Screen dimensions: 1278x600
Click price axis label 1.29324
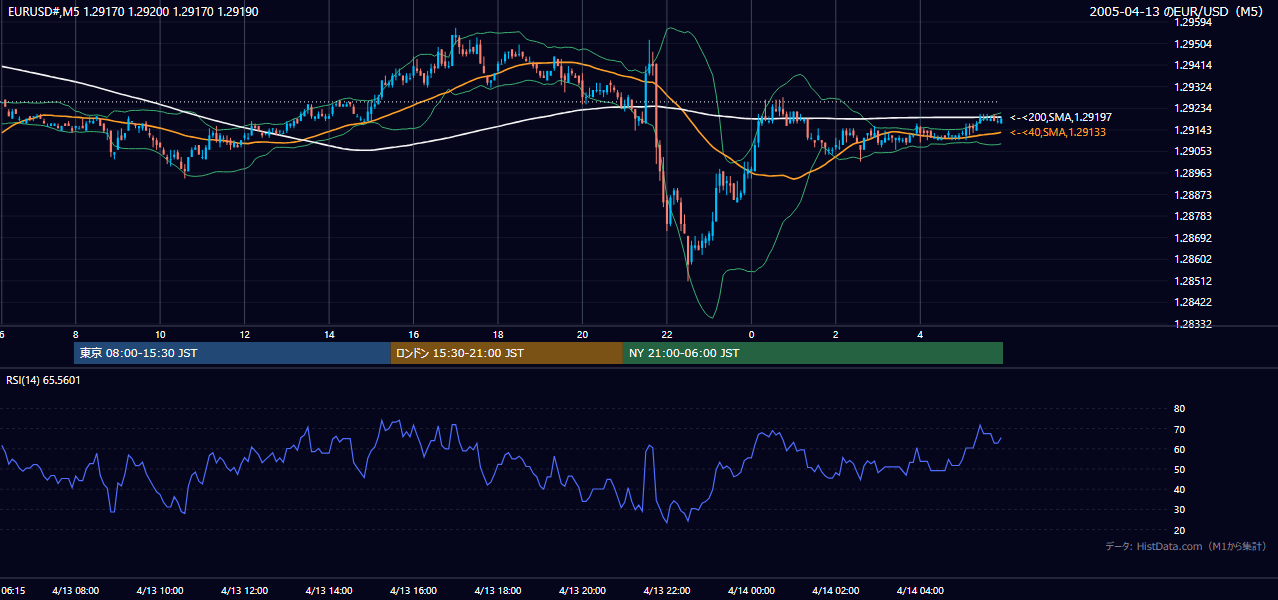1192,87
